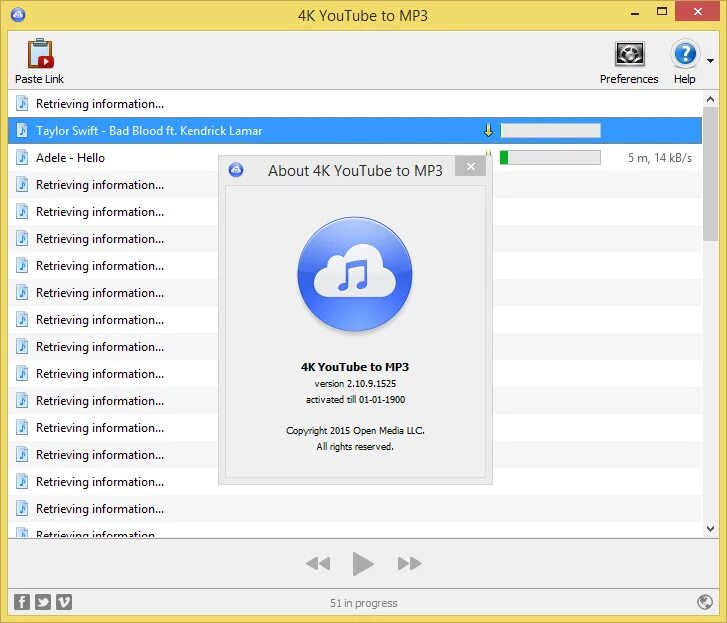Screen dimensions: 727x623
Task: Click the music file icon on Taylor Swift row
Action: point(22,131)
